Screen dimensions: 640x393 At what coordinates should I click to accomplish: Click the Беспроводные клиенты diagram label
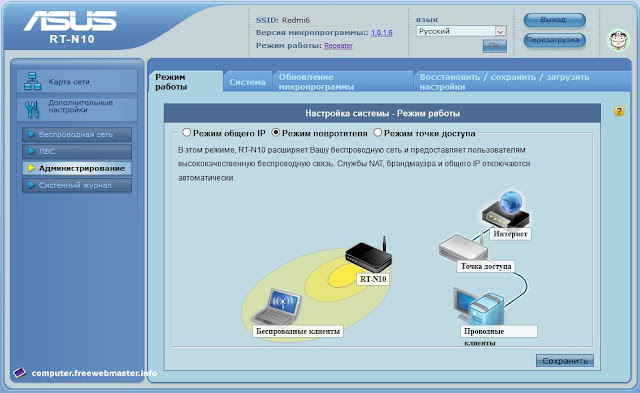298,331
